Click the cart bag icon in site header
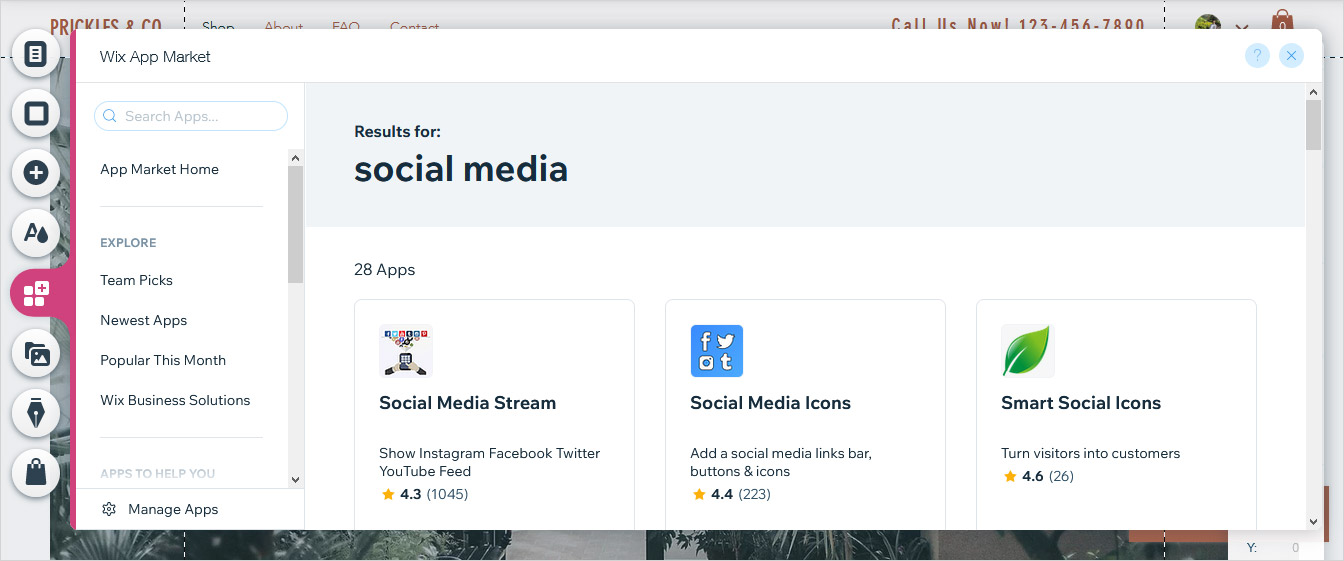1344x561 pixels. coord(1282,21)
